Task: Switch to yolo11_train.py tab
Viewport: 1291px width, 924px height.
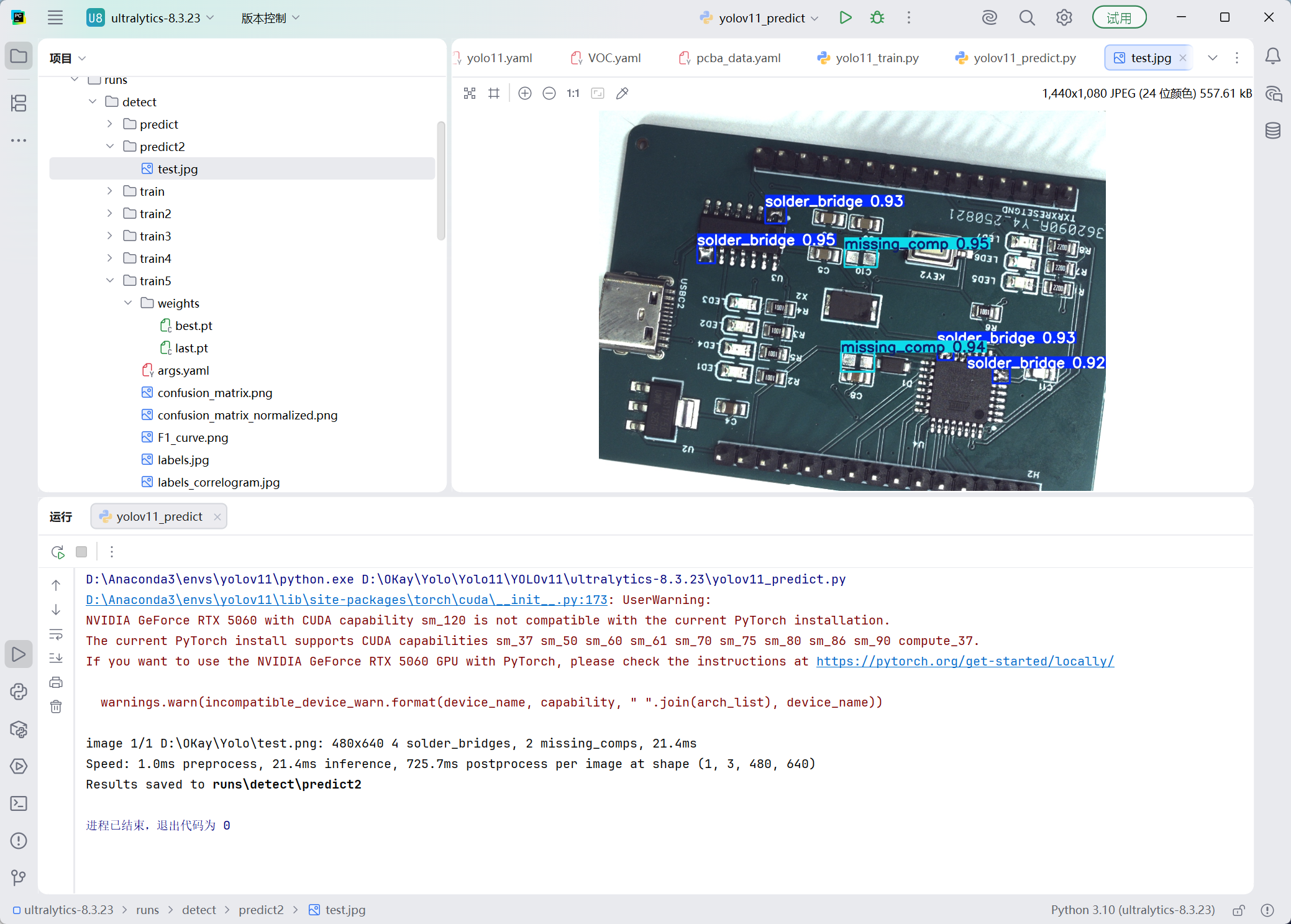Action: 869,58
